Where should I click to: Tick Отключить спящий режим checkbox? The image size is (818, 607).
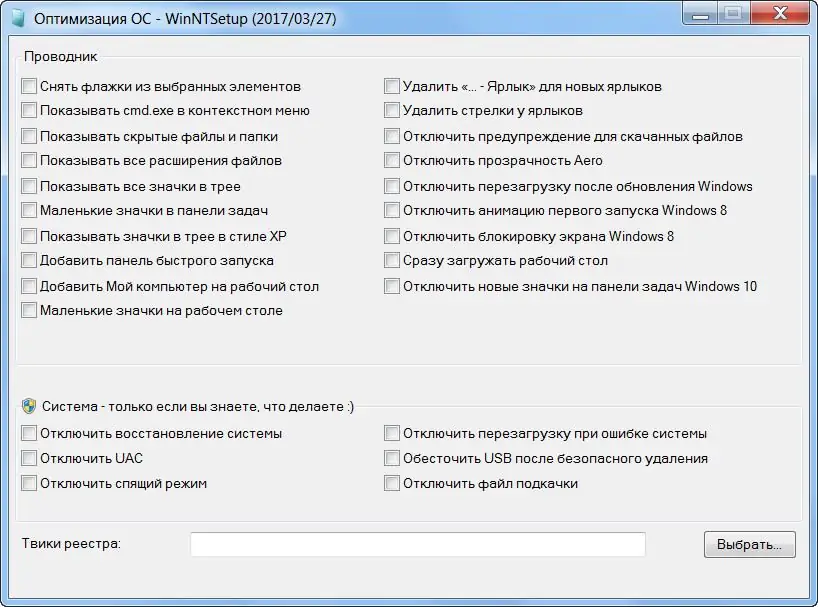pos(29,484)
